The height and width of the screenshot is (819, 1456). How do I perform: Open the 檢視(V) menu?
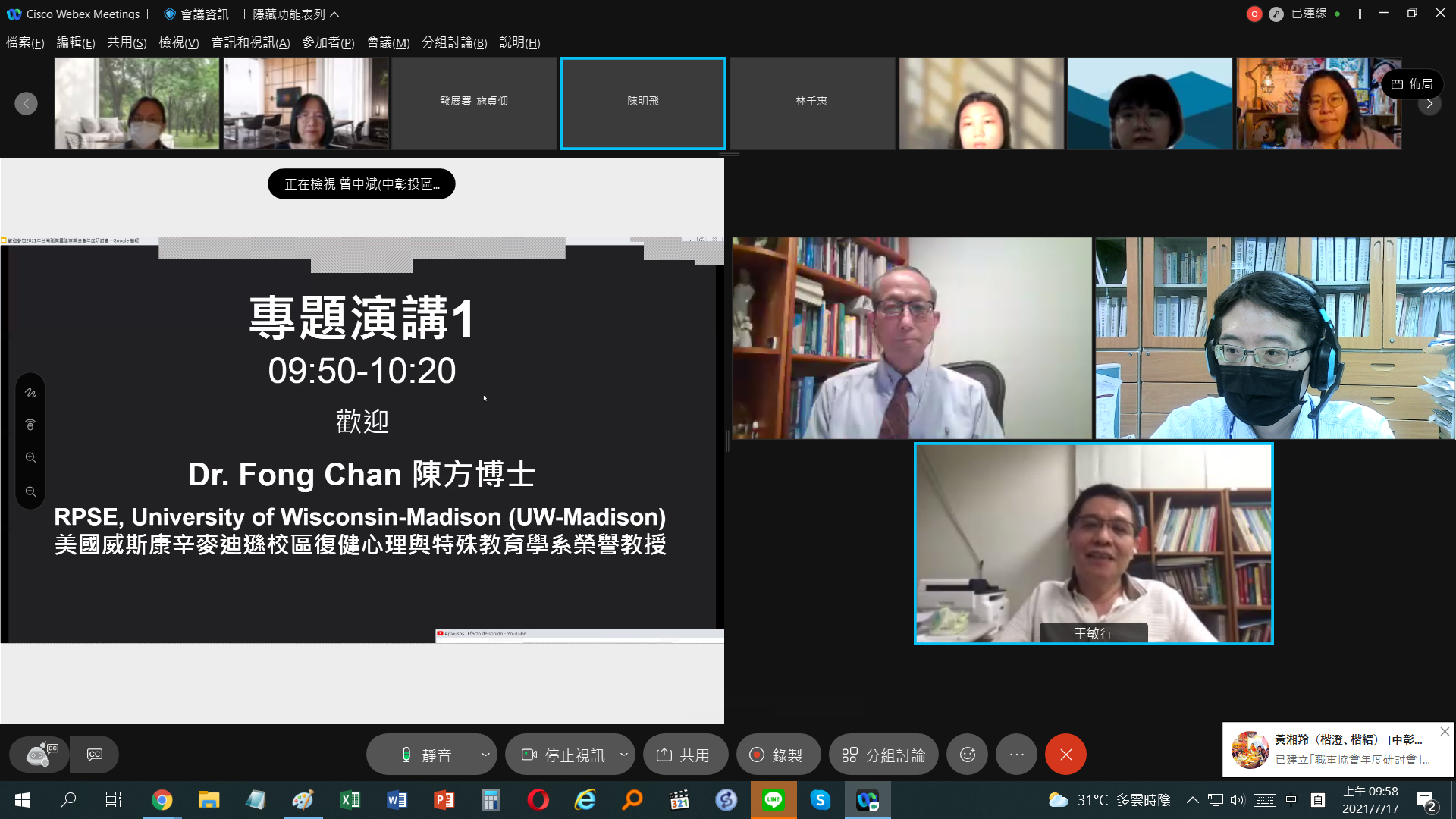178,42
